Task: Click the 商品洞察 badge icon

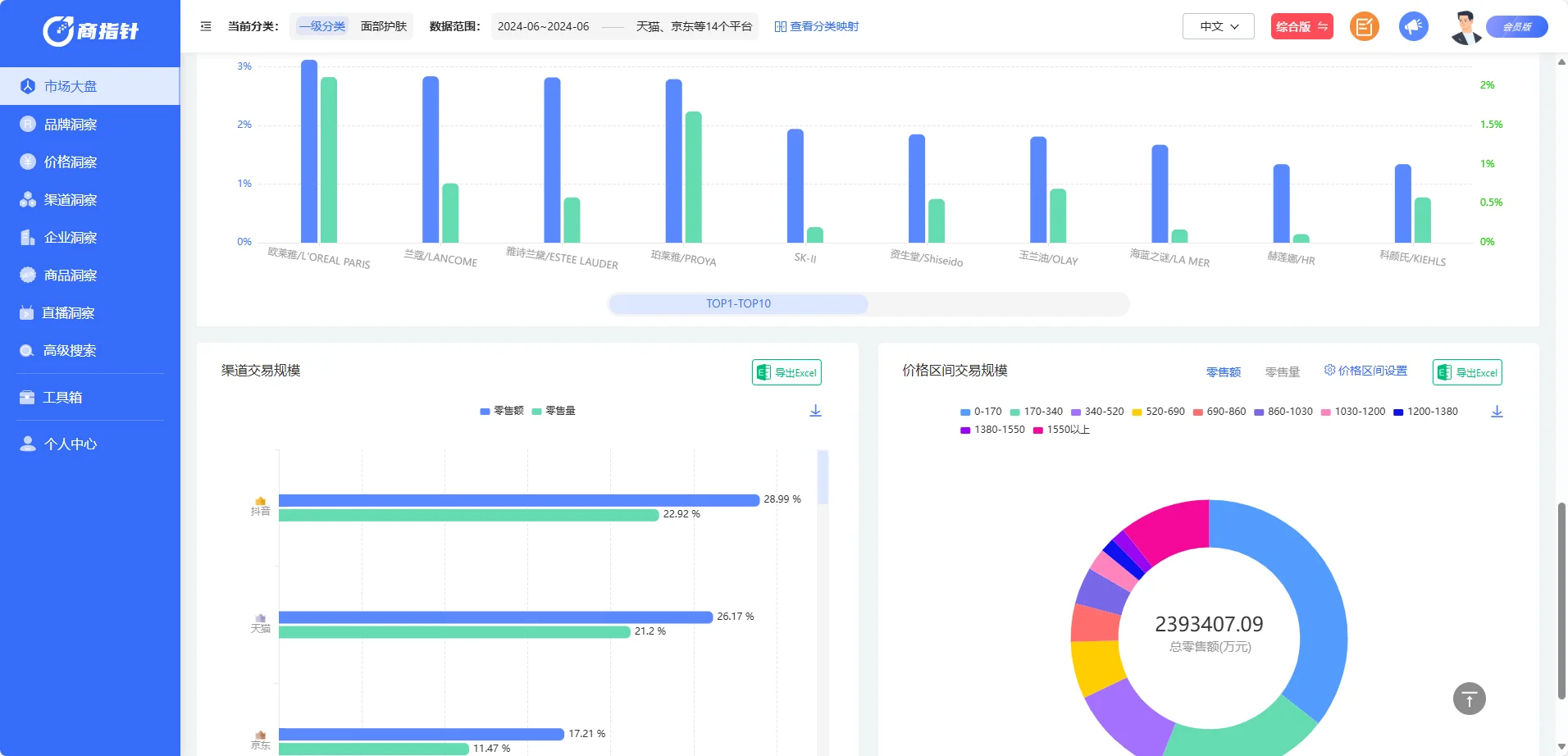Action: tap(27, 275)
